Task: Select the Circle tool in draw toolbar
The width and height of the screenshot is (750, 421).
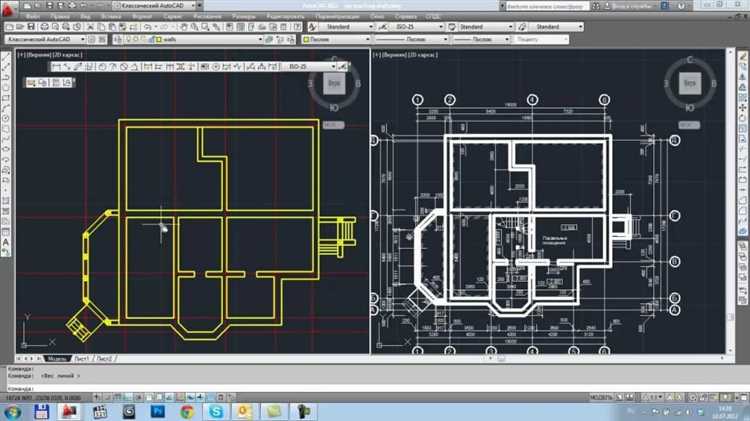Action: click(x=6, y=119)
